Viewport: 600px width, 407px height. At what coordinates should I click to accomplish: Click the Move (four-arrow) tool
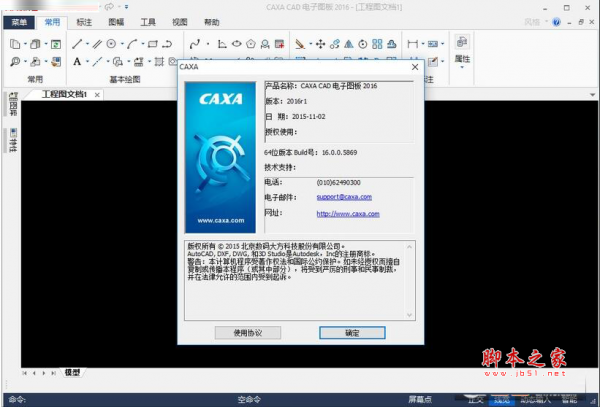(x=320, y=44)
